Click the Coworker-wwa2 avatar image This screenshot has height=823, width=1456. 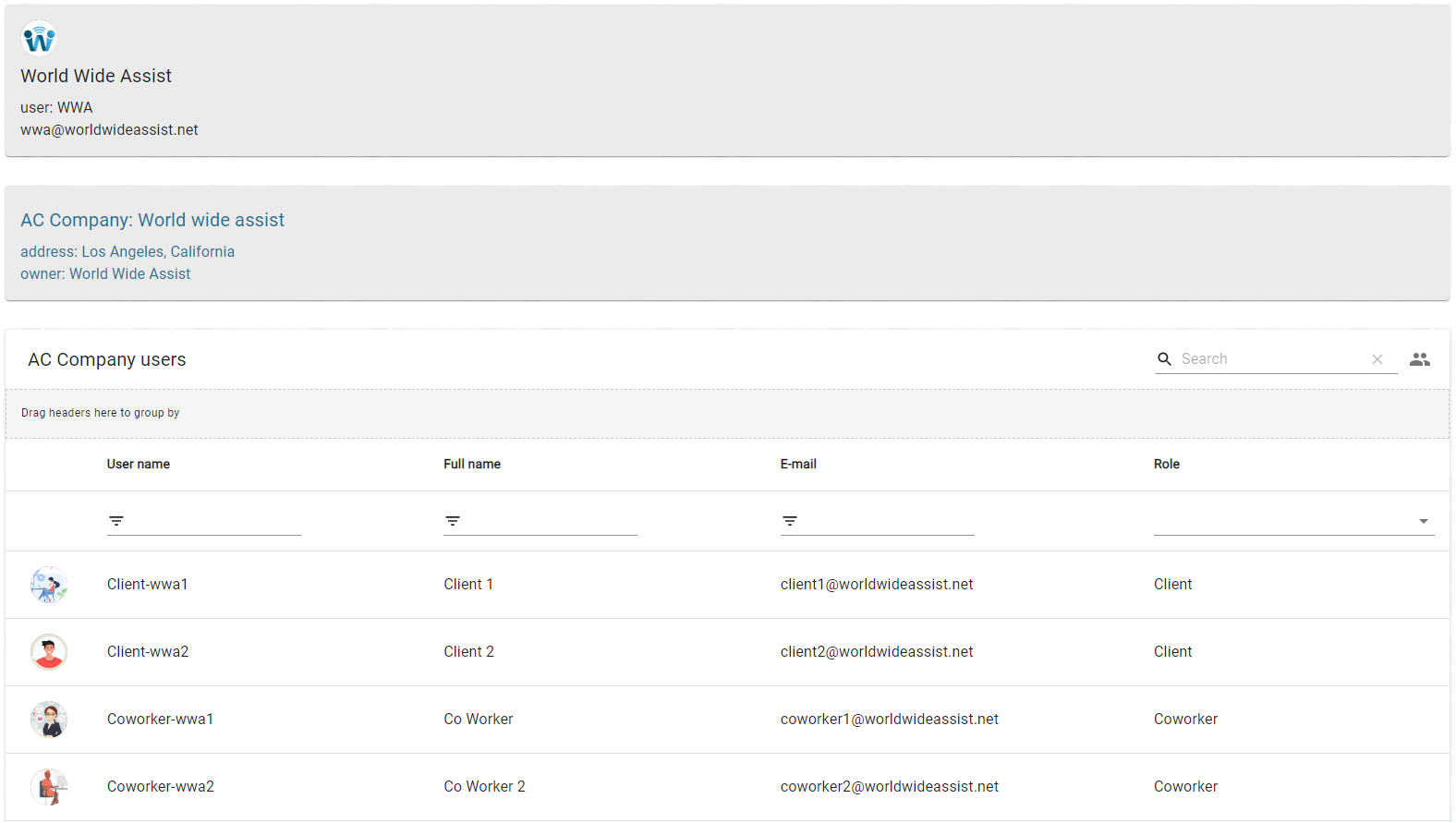pyautogui.click(x=49, y=787)
